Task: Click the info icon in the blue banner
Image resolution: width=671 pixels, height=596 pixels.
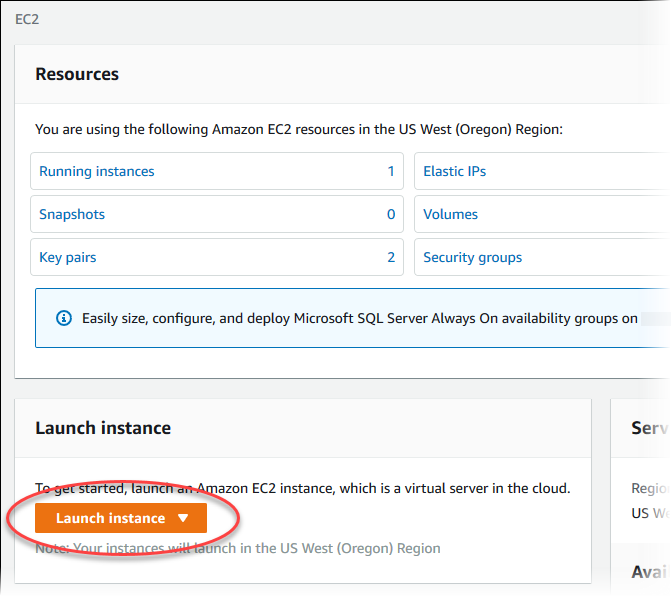Action: 64,318
